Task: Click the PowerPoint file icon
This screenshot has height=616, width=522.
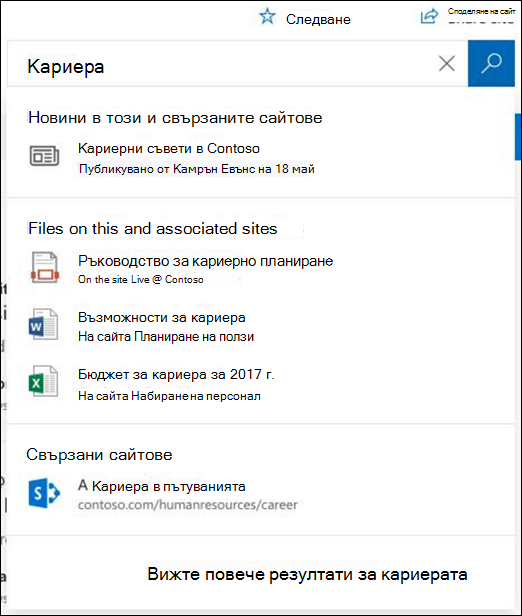Action: [x=44, y=268]
